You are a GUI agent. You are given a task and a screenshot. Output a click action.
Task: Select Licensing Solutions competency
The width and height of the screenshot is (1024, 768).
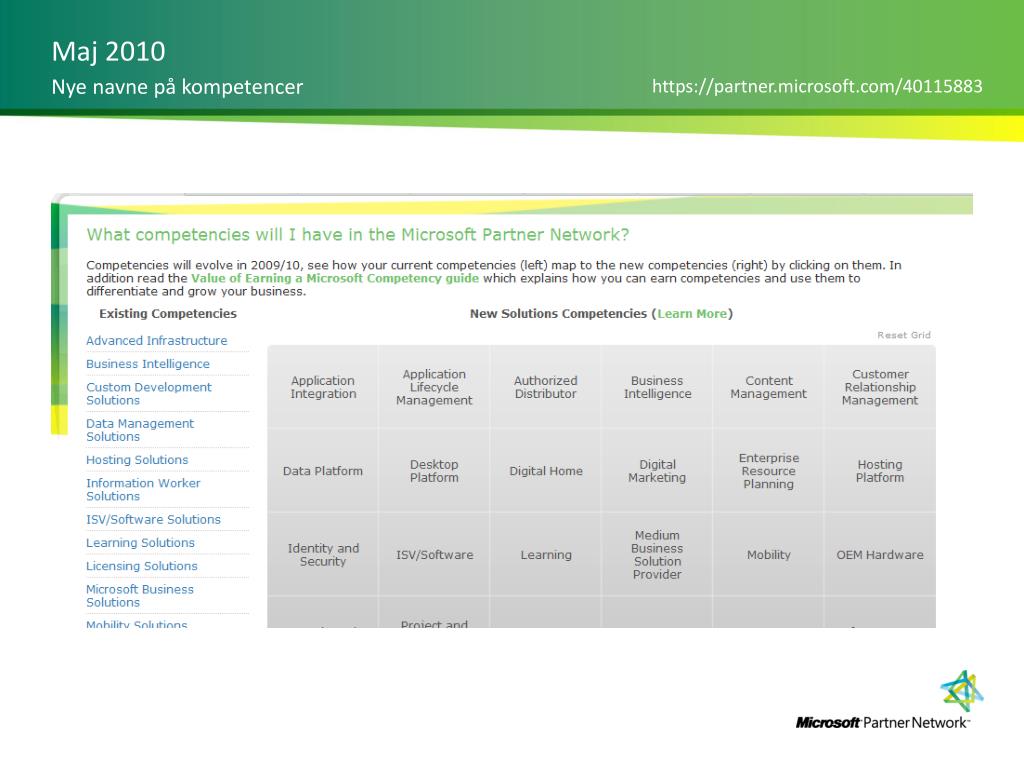click(x=142, y=566)
